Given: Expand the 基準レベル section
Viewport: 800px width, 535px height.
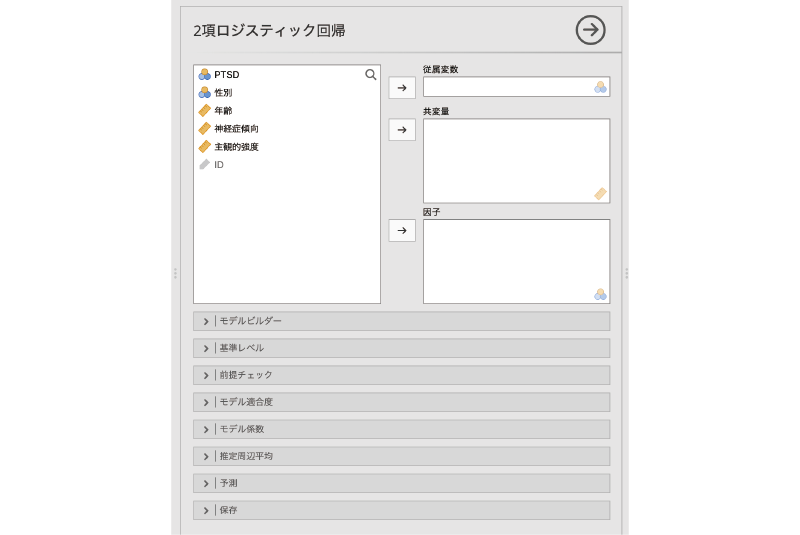Looking at the screenshot, I should pos(400,348).
